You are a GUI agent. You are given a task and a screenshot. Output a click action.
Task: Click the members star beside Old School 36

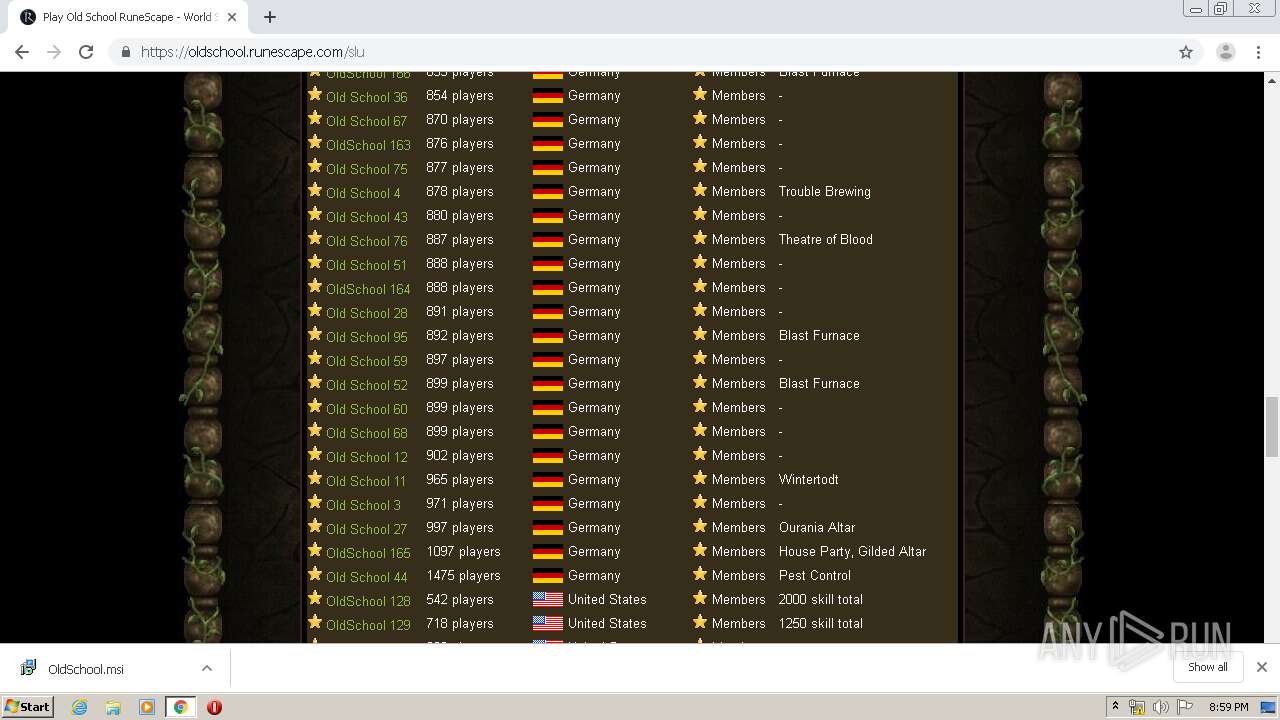tap(700, 94)
